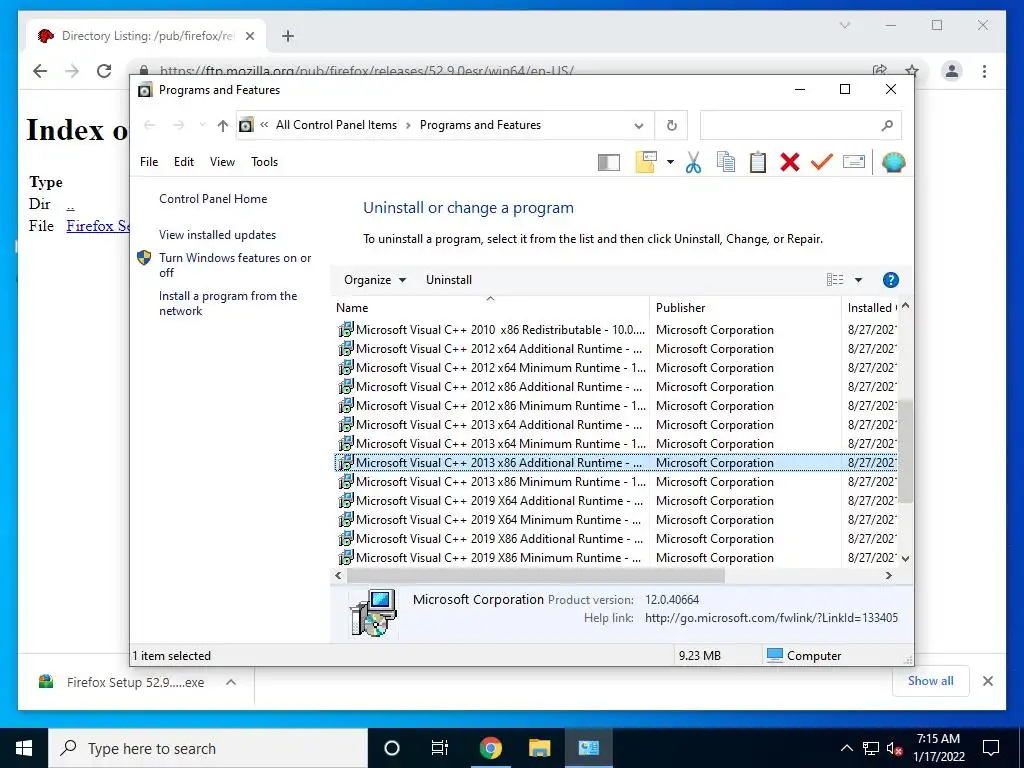Screen dimensions: 1024x768
Task: Open the Windows Start menu
Action: coord(24,748)
